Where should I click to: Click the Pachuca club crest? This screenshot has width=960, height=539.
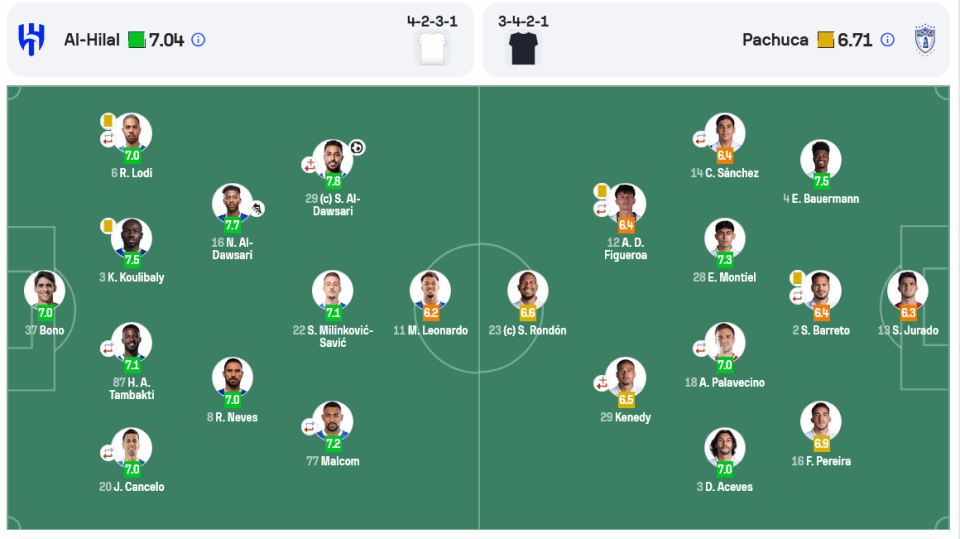coord(925,40)
